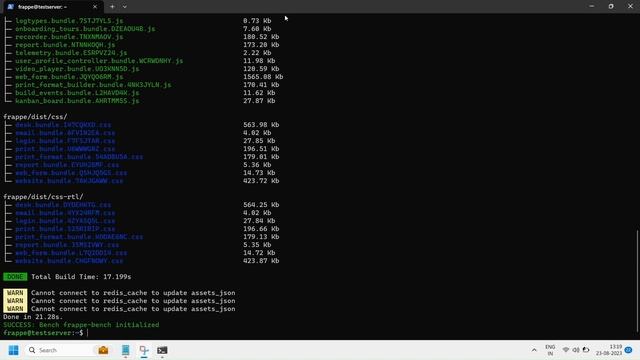Click the onboarding_tours.bundle js file name
The width and height of the screenshot is (640, 360).
[85, 29]
